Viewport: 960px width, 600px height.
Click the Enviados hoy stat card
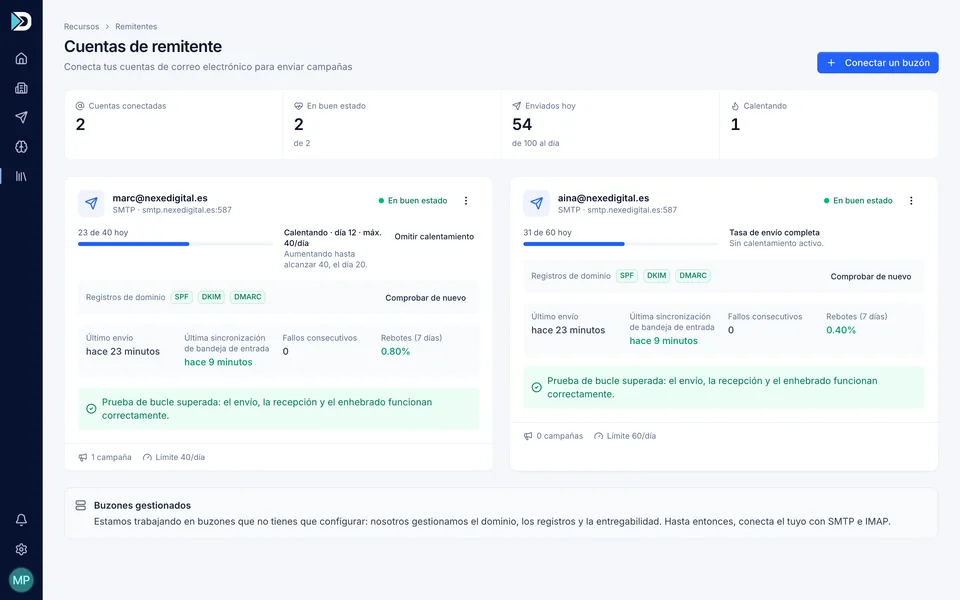pyautogui.click(x=610, y=125)
